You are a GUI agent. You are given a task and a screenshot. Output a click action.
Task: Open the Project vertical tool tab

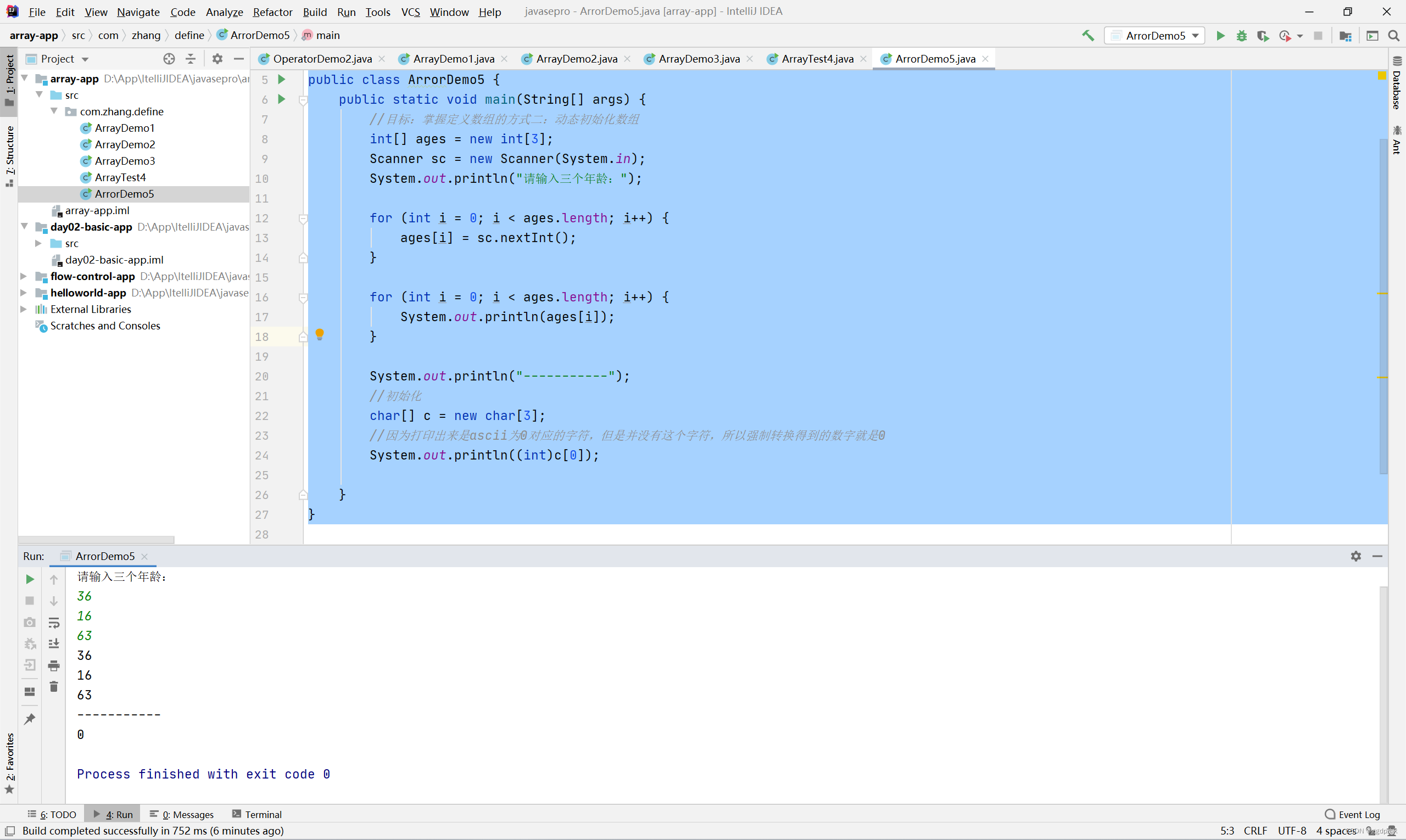click(9, 80)
